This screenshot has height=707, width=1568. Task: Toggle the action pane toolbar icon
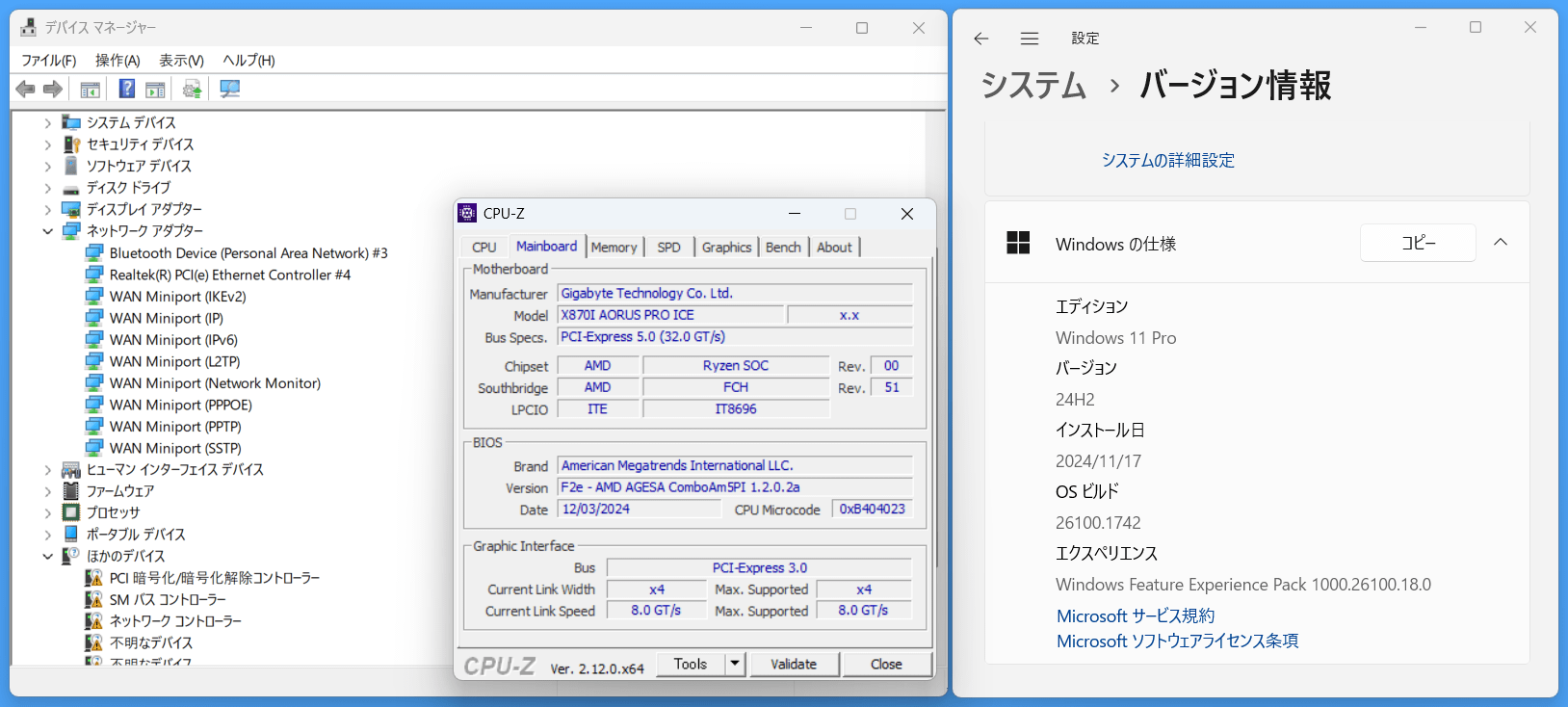[x=155, y=89]
